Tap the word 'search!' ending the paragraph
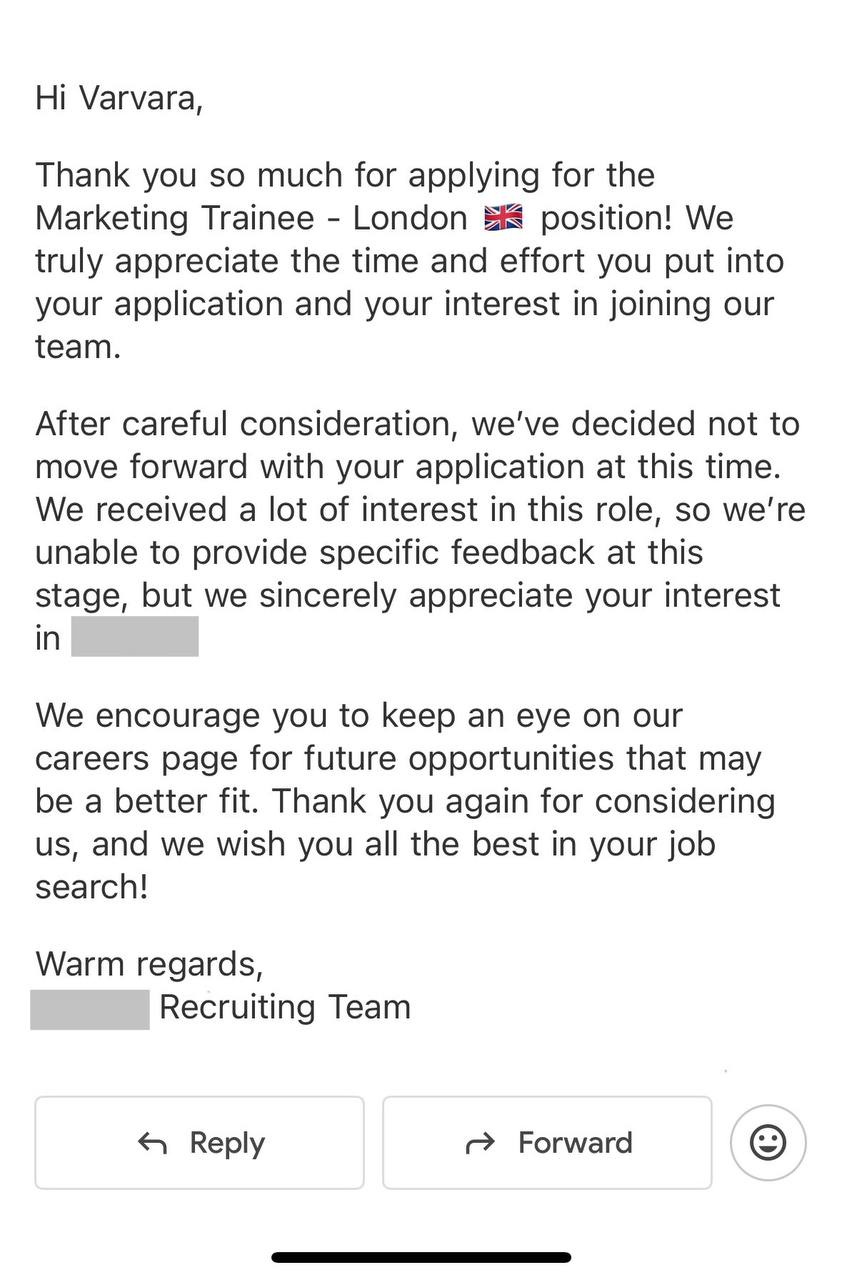Screen dimensions: 842x1280 (x=92, y=886)
